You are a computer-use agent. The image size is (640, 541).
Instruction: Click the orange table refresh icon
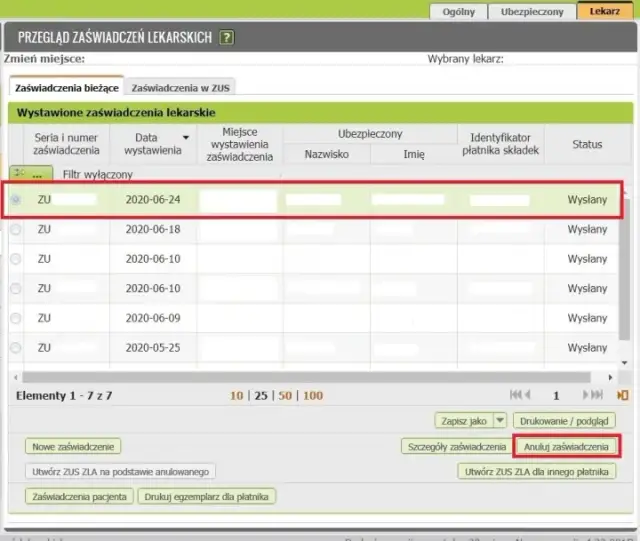(623, 396)
